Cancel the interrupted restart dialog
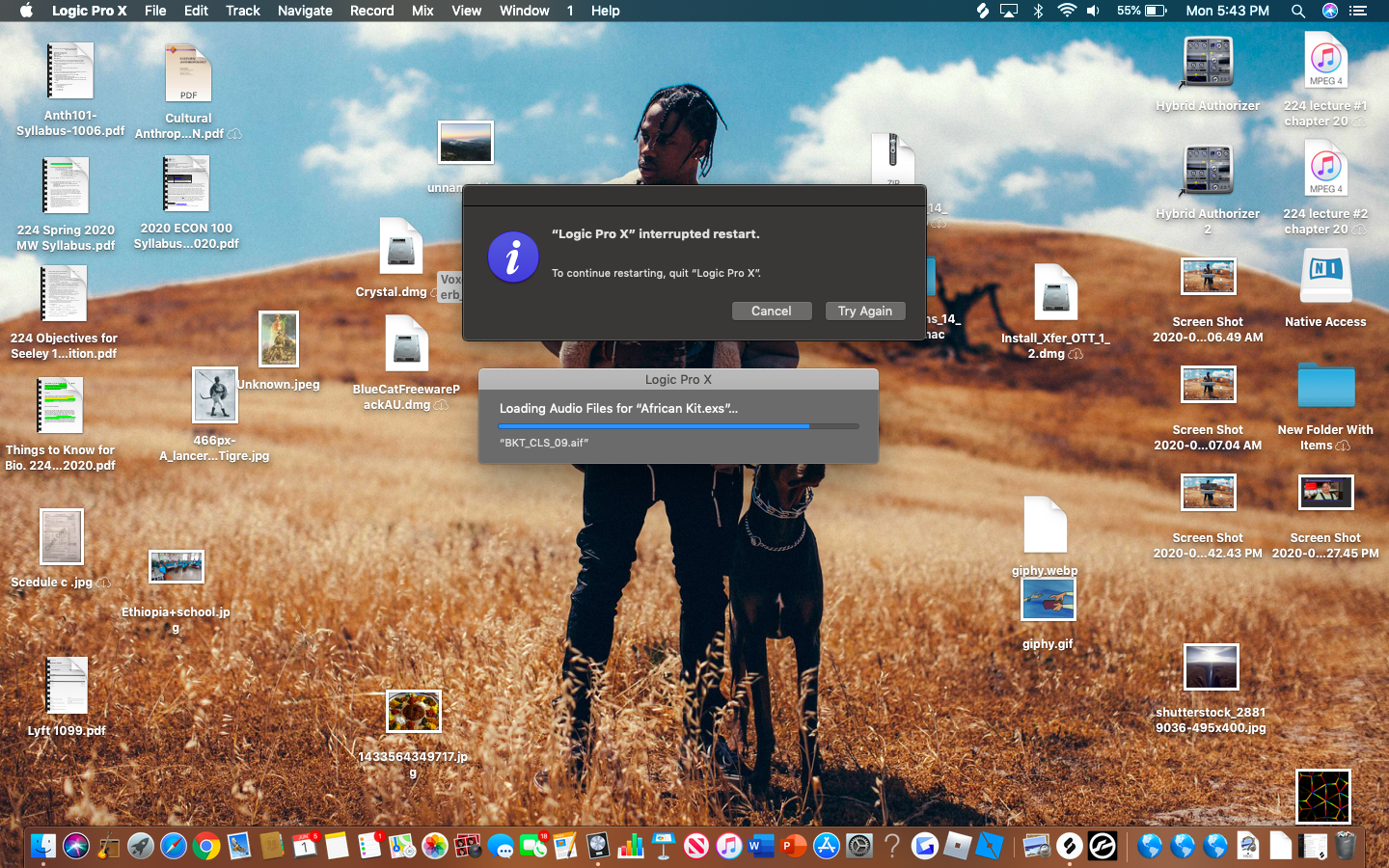1389x868 pixels. [771, 311]
